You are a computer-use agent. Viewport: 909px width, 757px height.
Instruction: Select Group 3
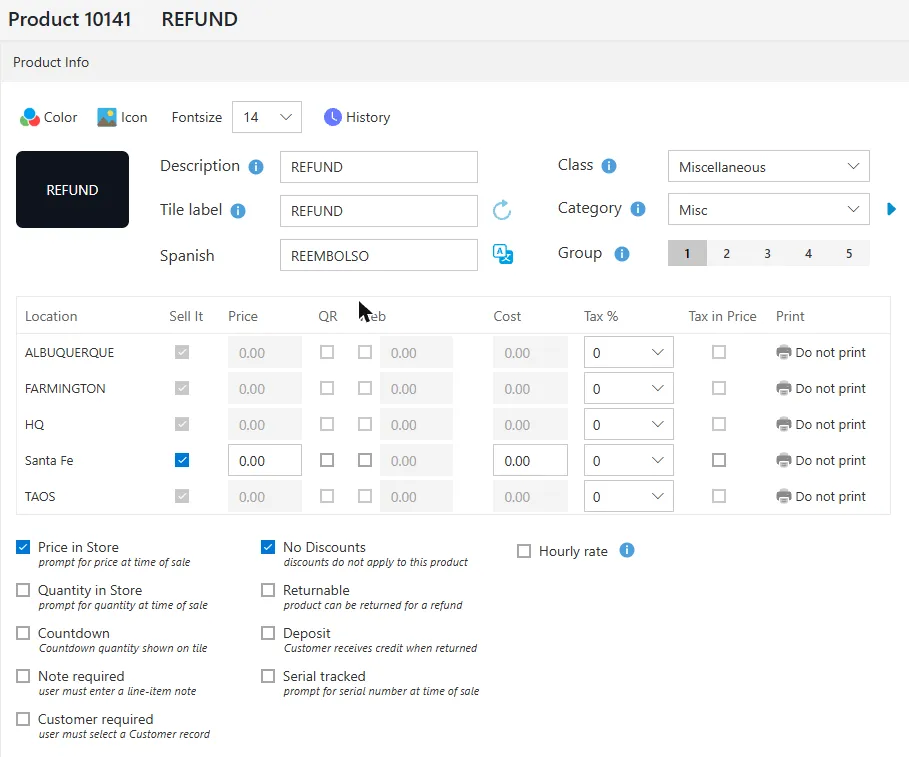click(x=767, y=253)
